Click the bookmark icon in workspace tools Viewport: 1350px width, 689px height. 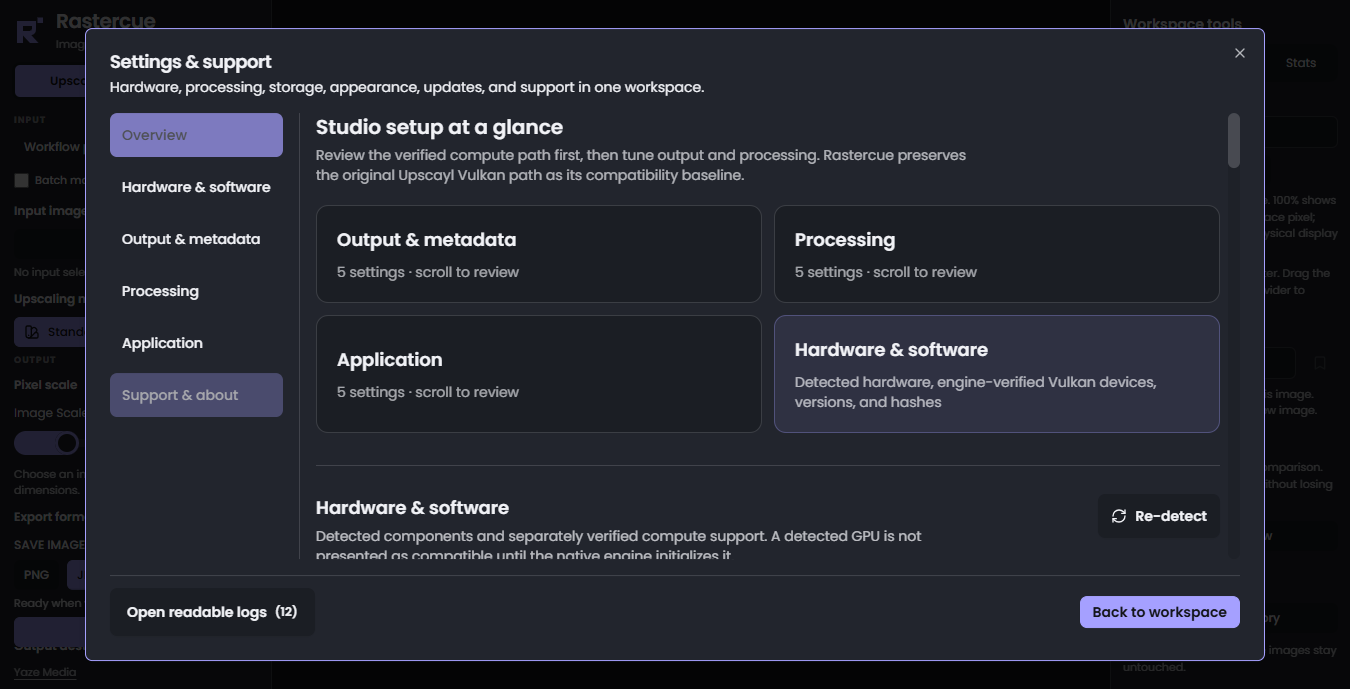pos(1320,363)
